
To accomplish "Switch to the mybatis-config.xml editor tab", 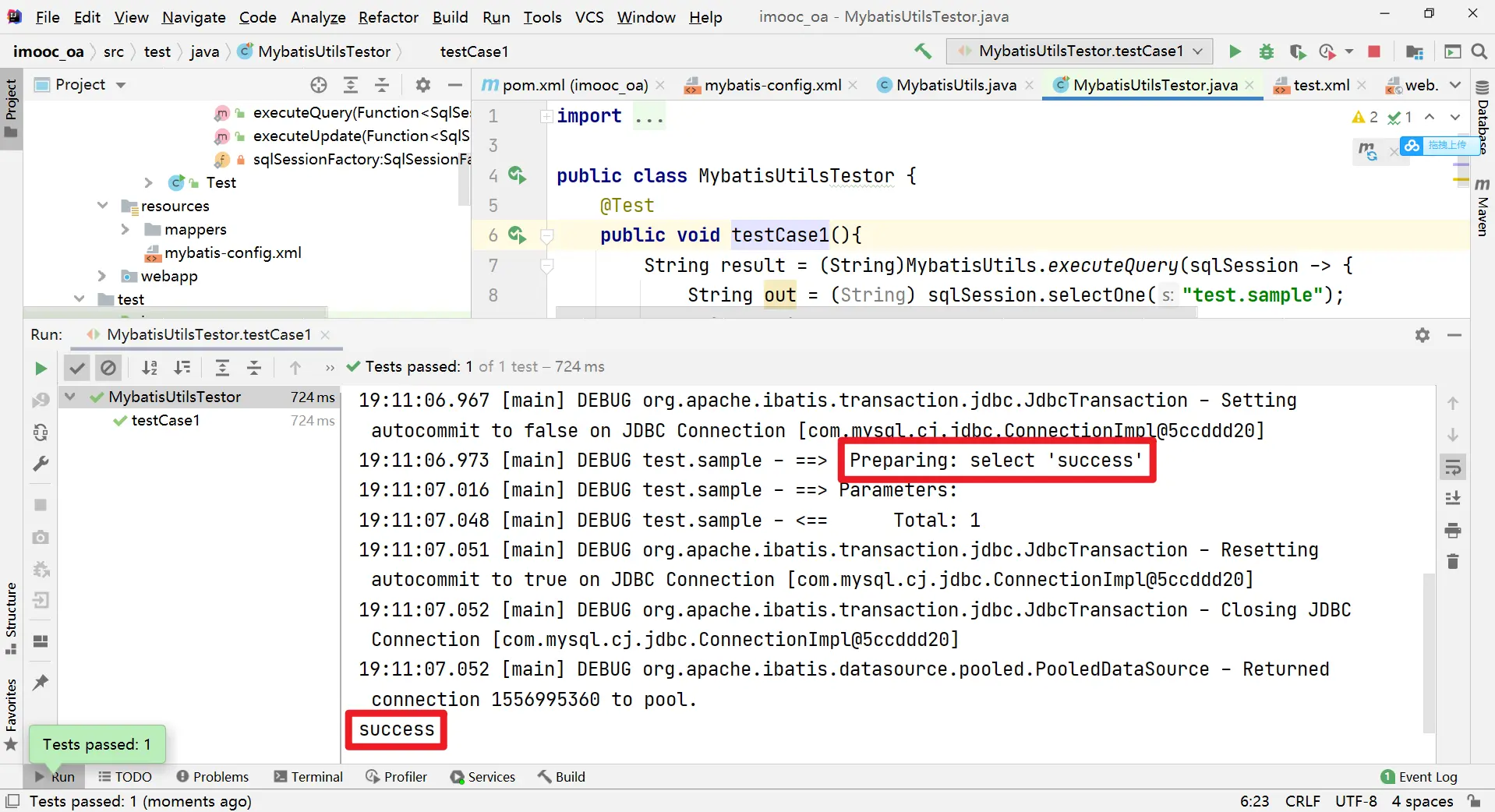I will pyautogui.click(x=772, y=85).
